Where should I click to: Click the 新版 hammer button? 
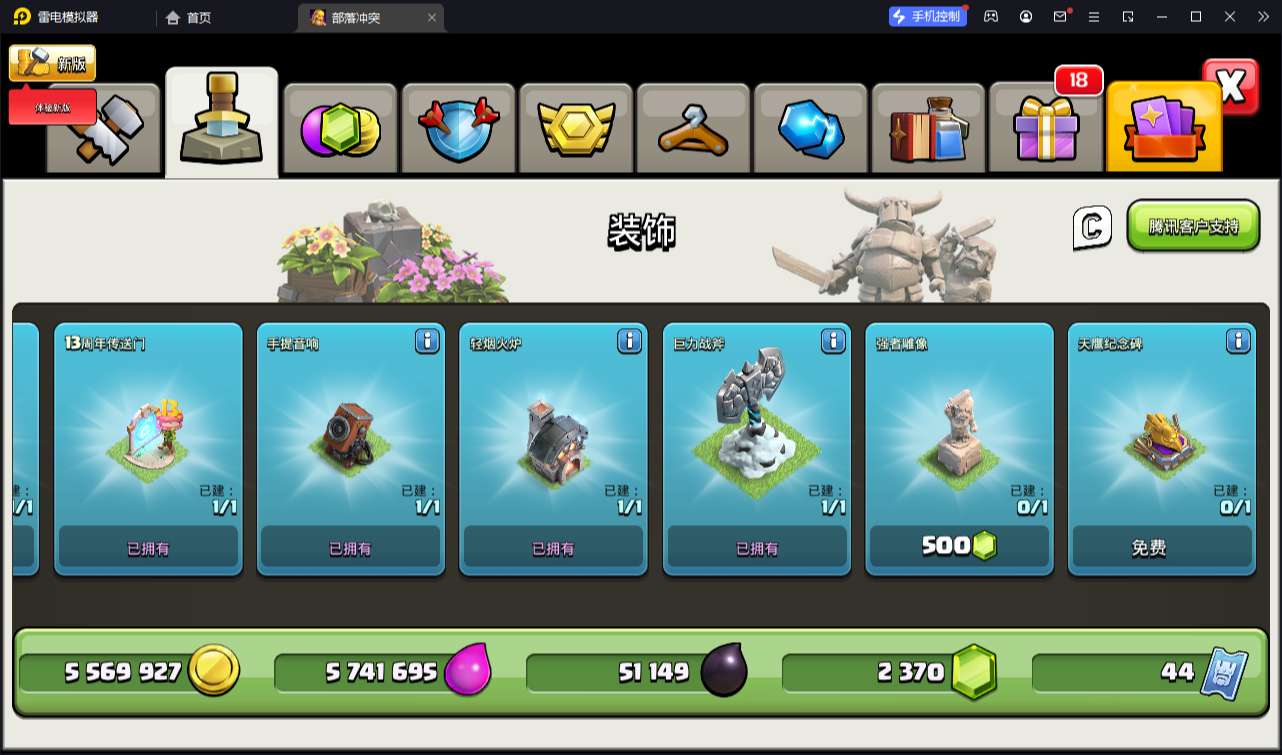(52, 63)
